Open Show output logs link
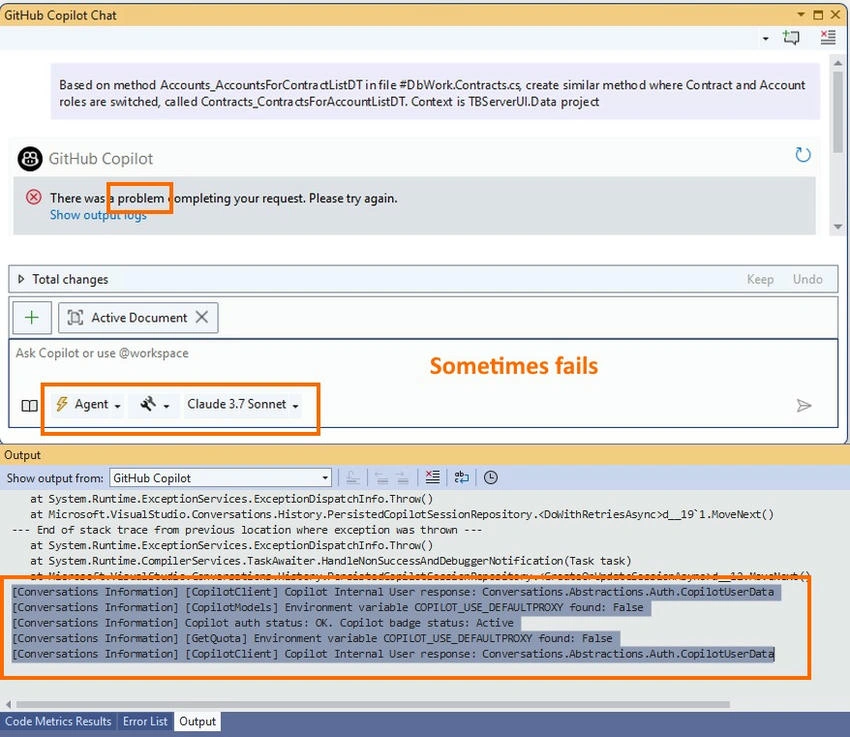The image size is (850, 737). click(98, 215)
